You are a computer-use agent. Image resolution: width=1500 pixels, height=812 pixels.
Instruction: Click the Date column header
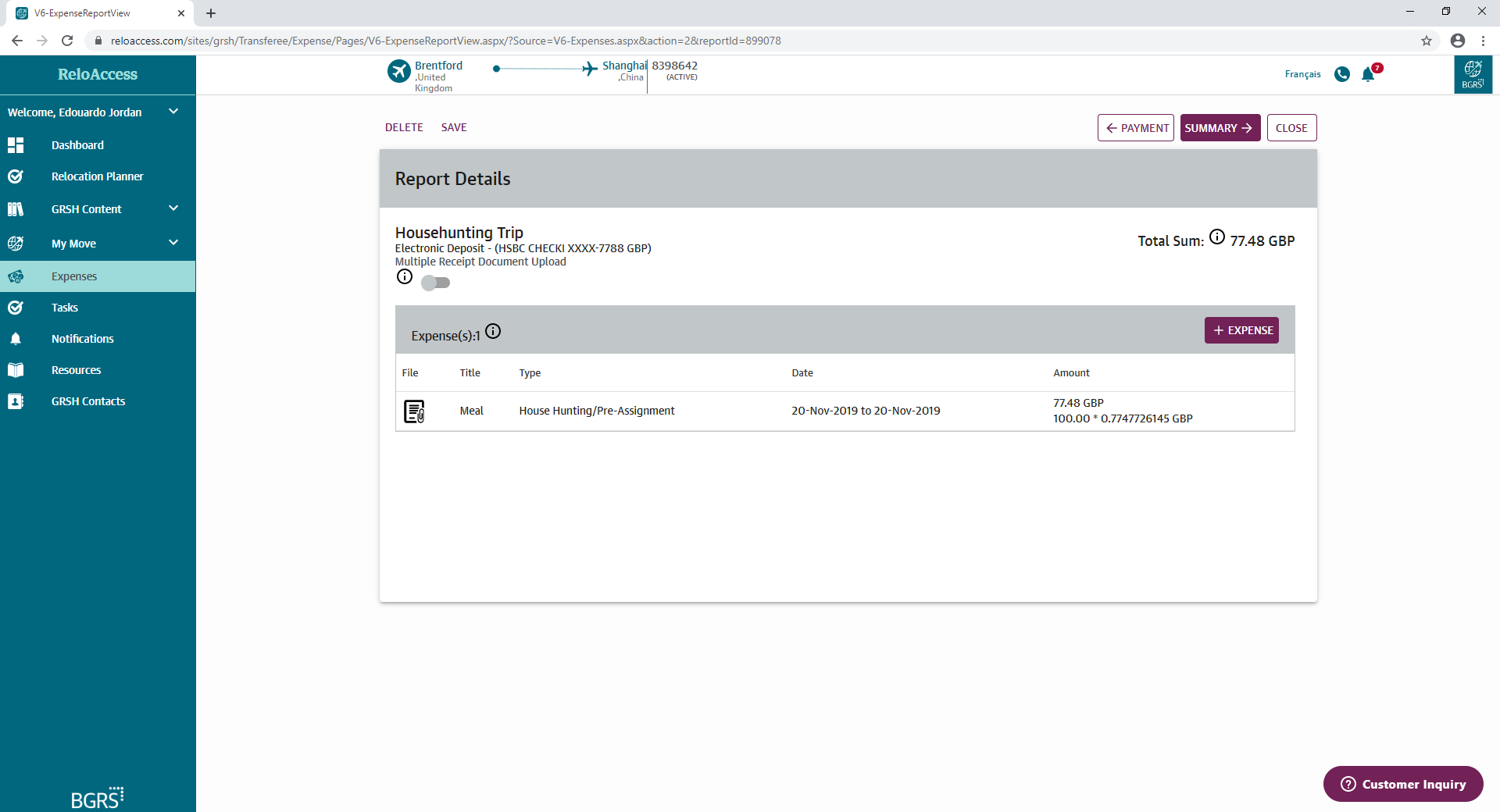(x=802, y=372)
